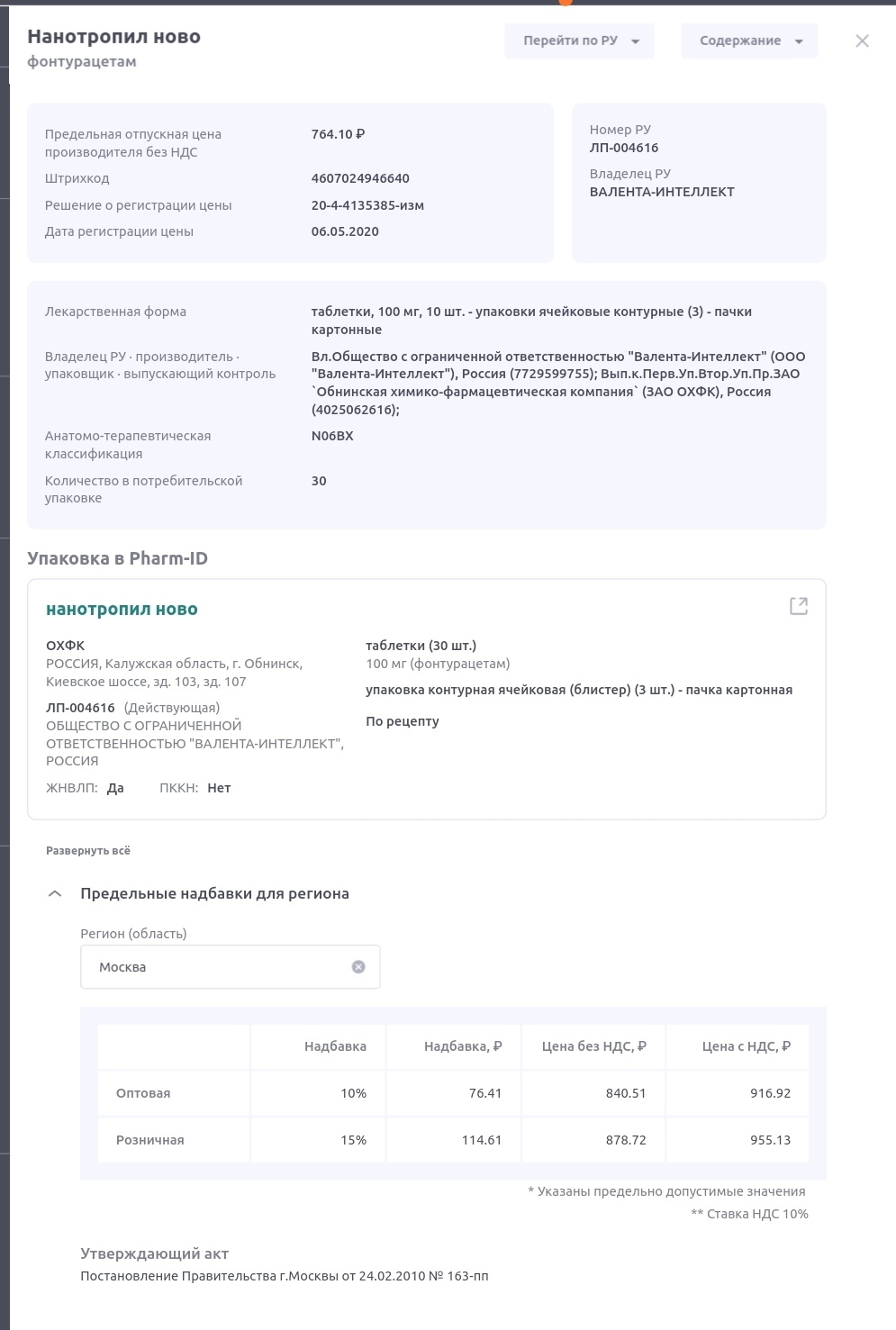Open the нанотропил ново package link

point(122,609)
